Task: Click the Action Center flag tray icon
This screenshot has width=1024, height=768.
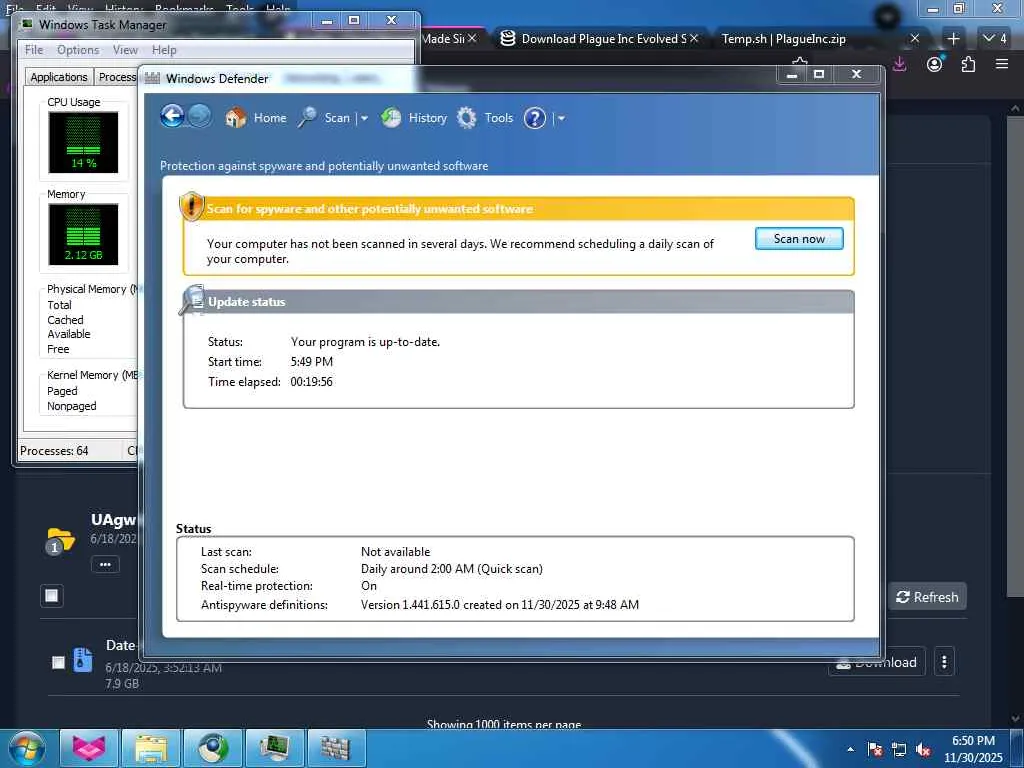Action: tap(874, 749)
